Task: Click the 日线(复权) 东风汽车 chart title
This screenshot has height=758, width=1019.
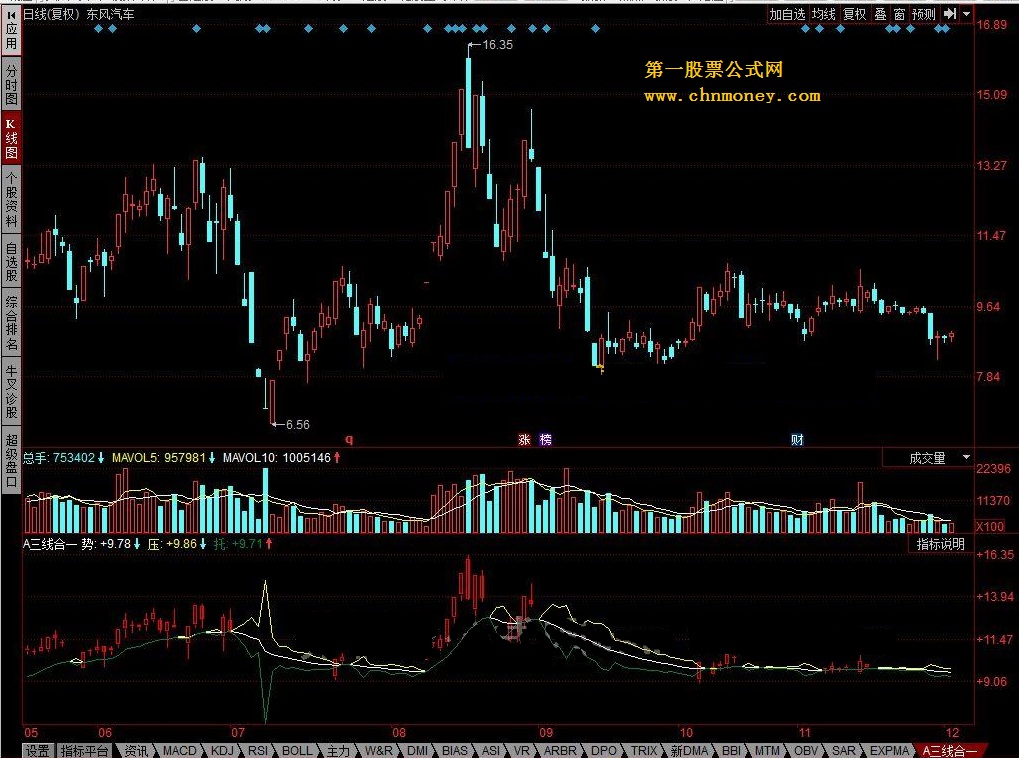Action: pos(79,14)
